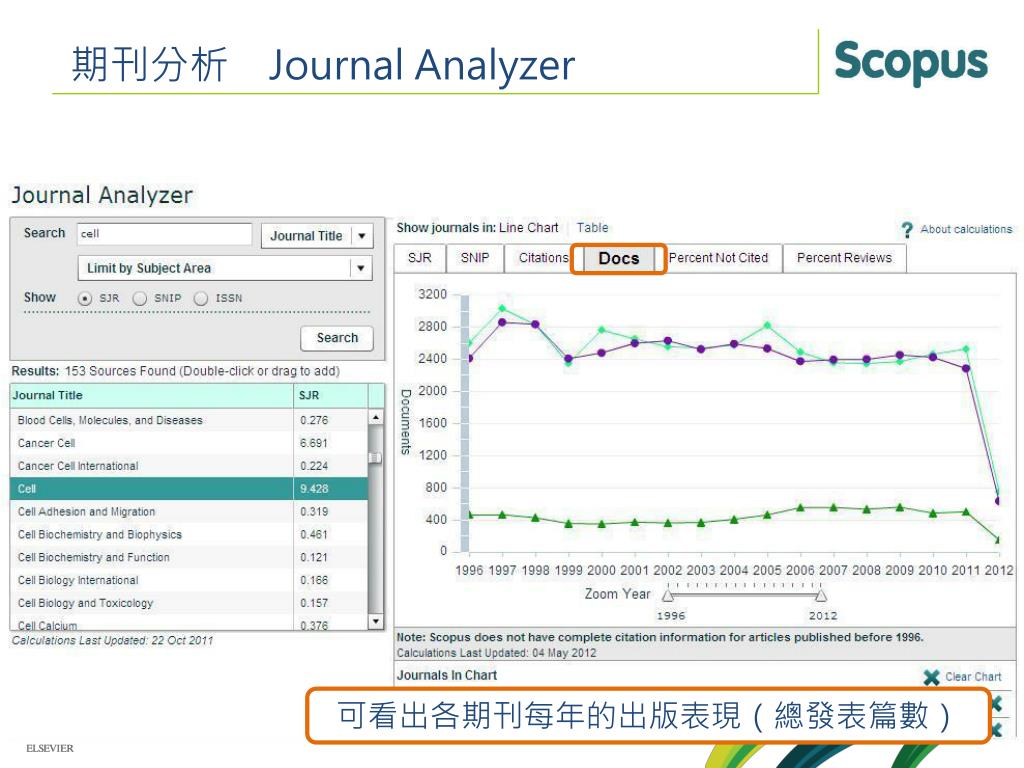
Task: Select Cancer Cell International row
Action: point(189,466)
